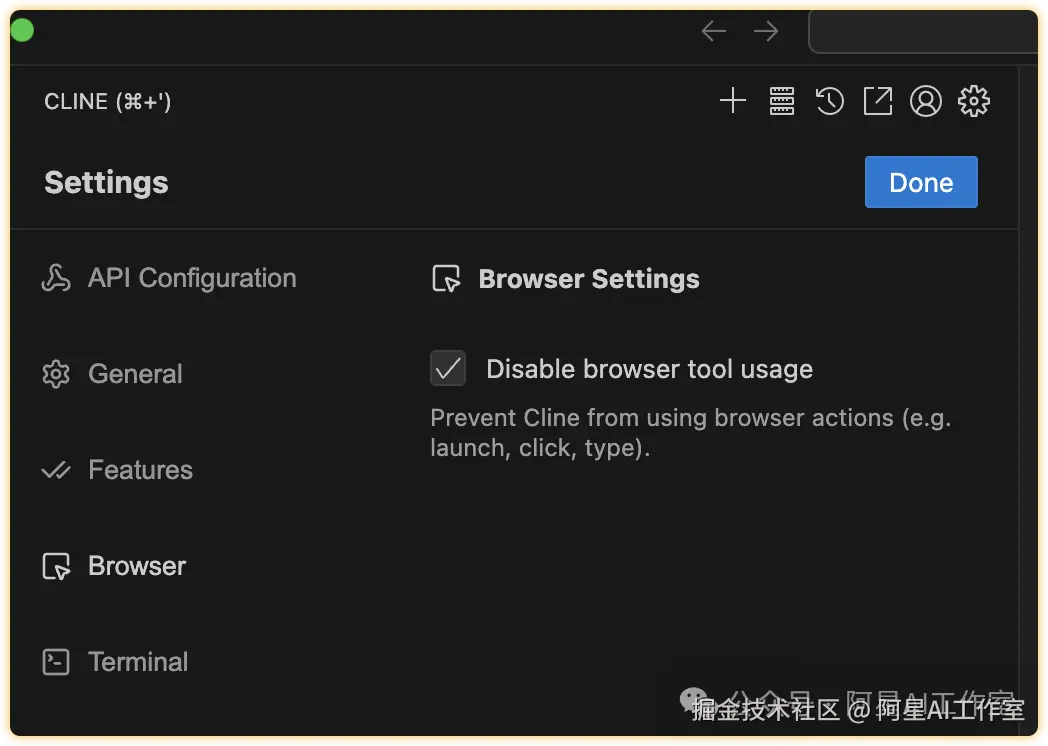Open the MCP Servers icon
The width and height of the screenshot is (1048, 746).
[781, 101]
